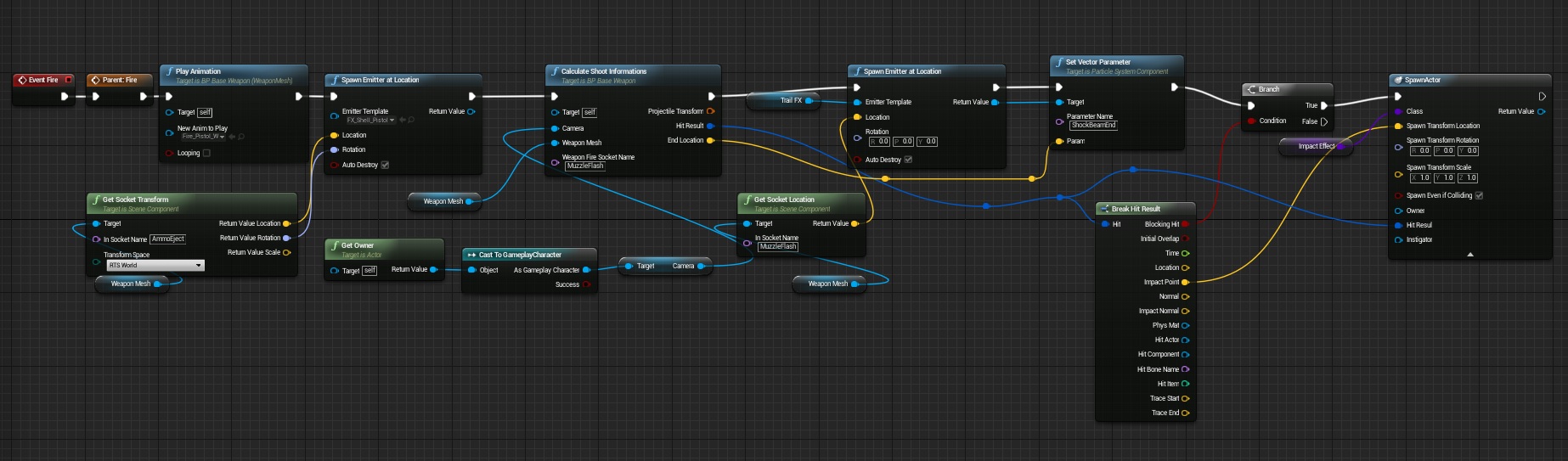
Task: Click the Cast node's Success output pin
Action: point(586,284)
